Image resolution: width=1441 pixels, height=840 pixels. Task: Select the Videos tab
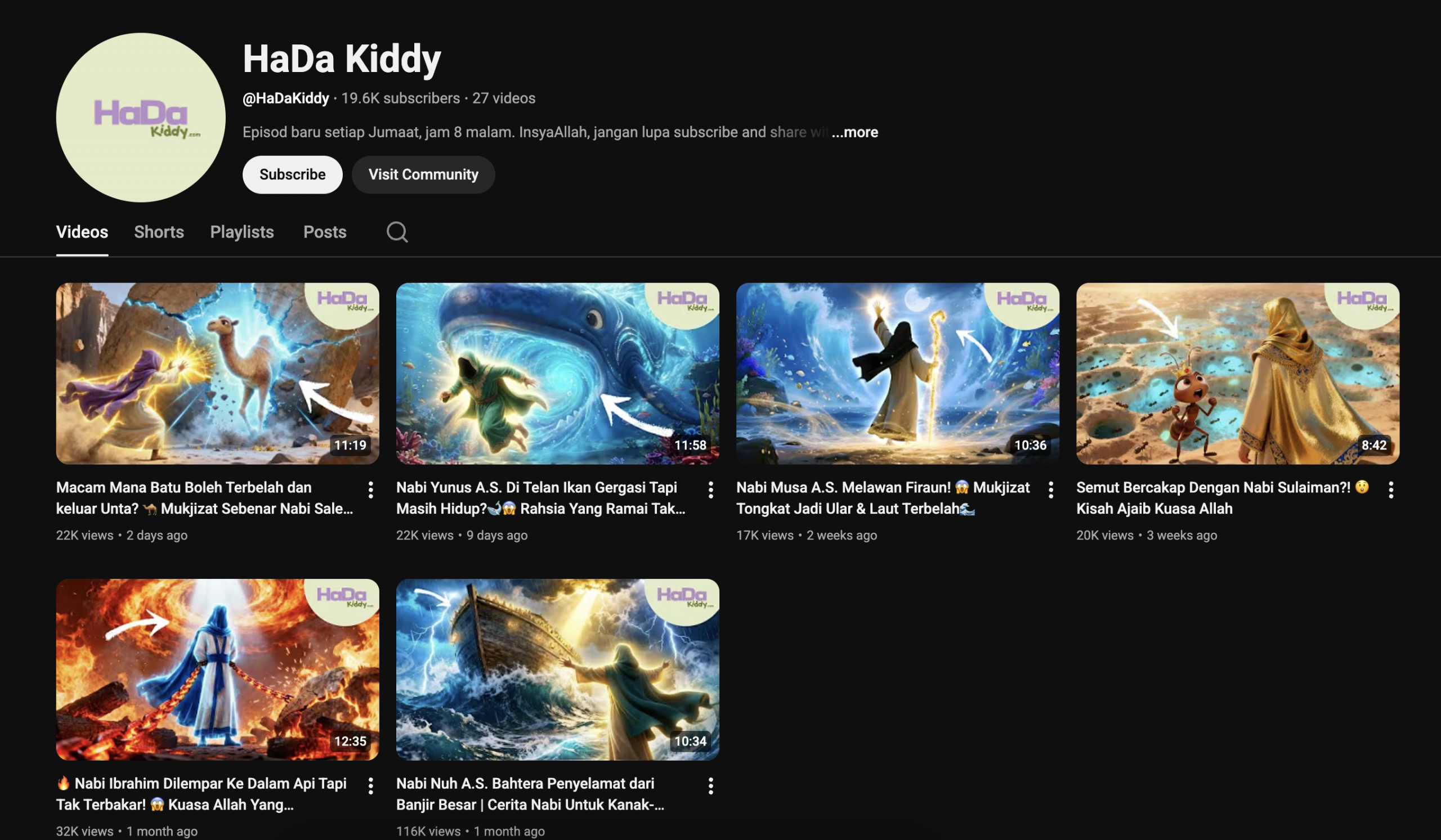(82, 232)
